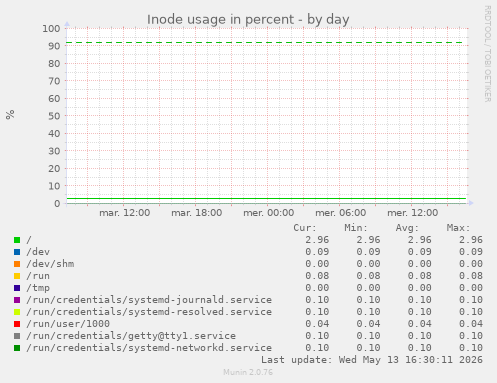497x383 pixels.
Task: Click the red swatch for /run/user/1000
Action: click(17, 324)
